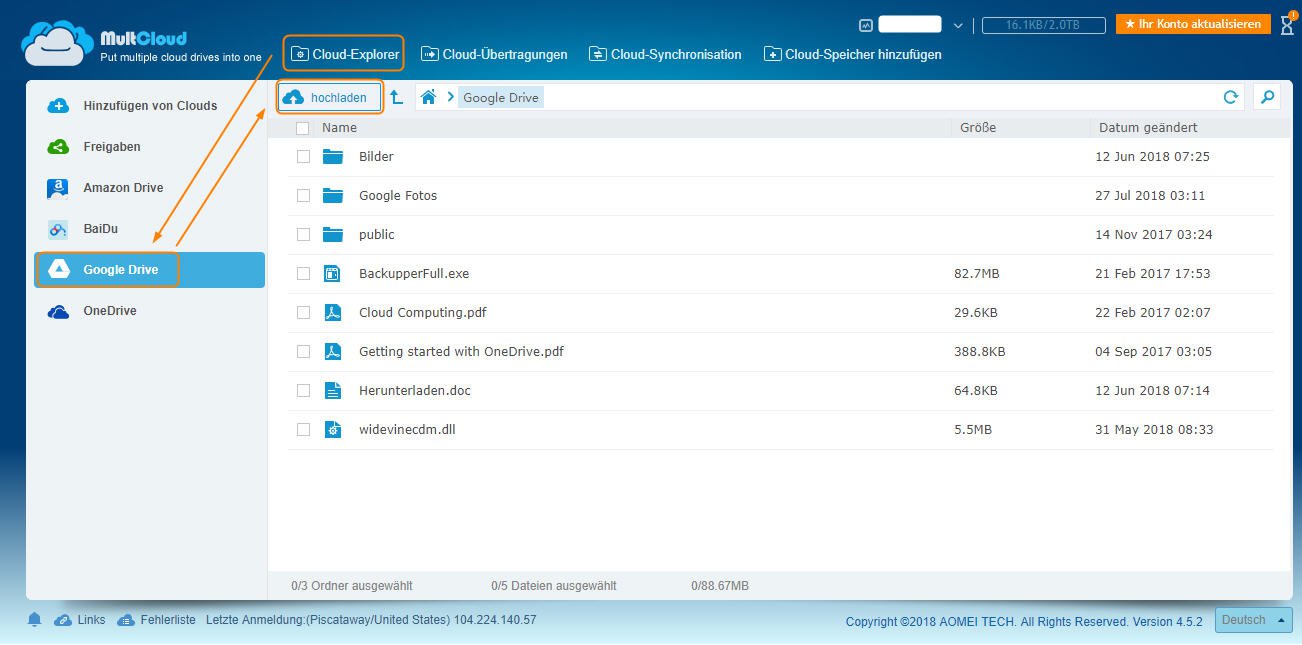Open the public folder name
The image size is (1302, 645).
pyautogui.click(x=377, y=234)
